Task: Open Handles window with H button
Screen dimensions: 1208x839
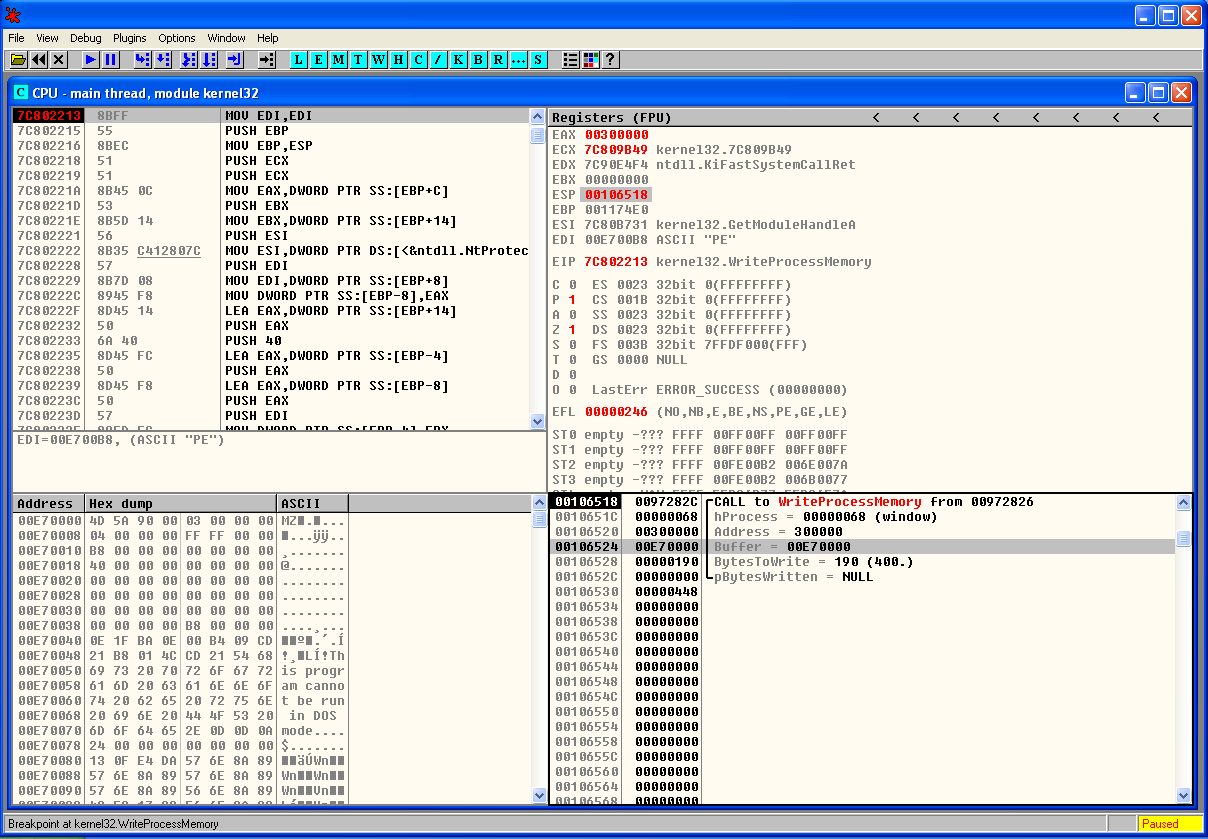Action: tap(398, 60)
